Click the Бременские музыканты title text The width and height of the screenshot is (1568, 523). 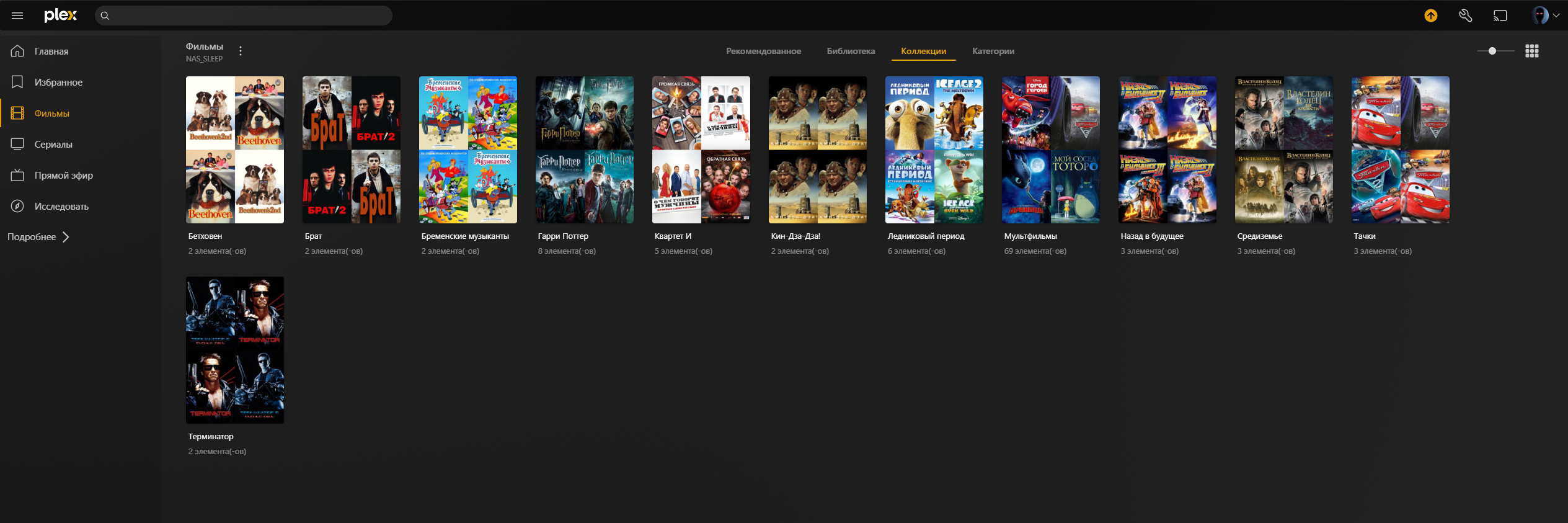click(465, 236)
